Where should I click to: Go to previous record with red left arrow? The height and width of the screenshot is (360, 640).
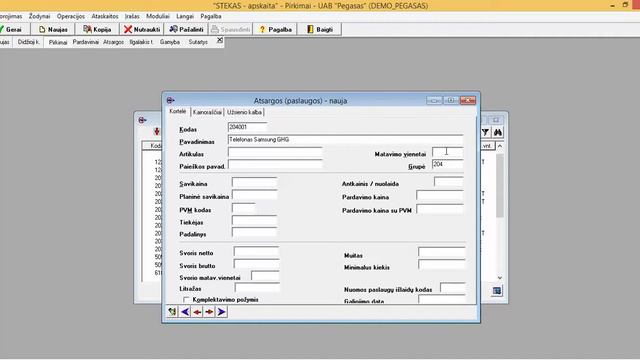tap(197, 312)
